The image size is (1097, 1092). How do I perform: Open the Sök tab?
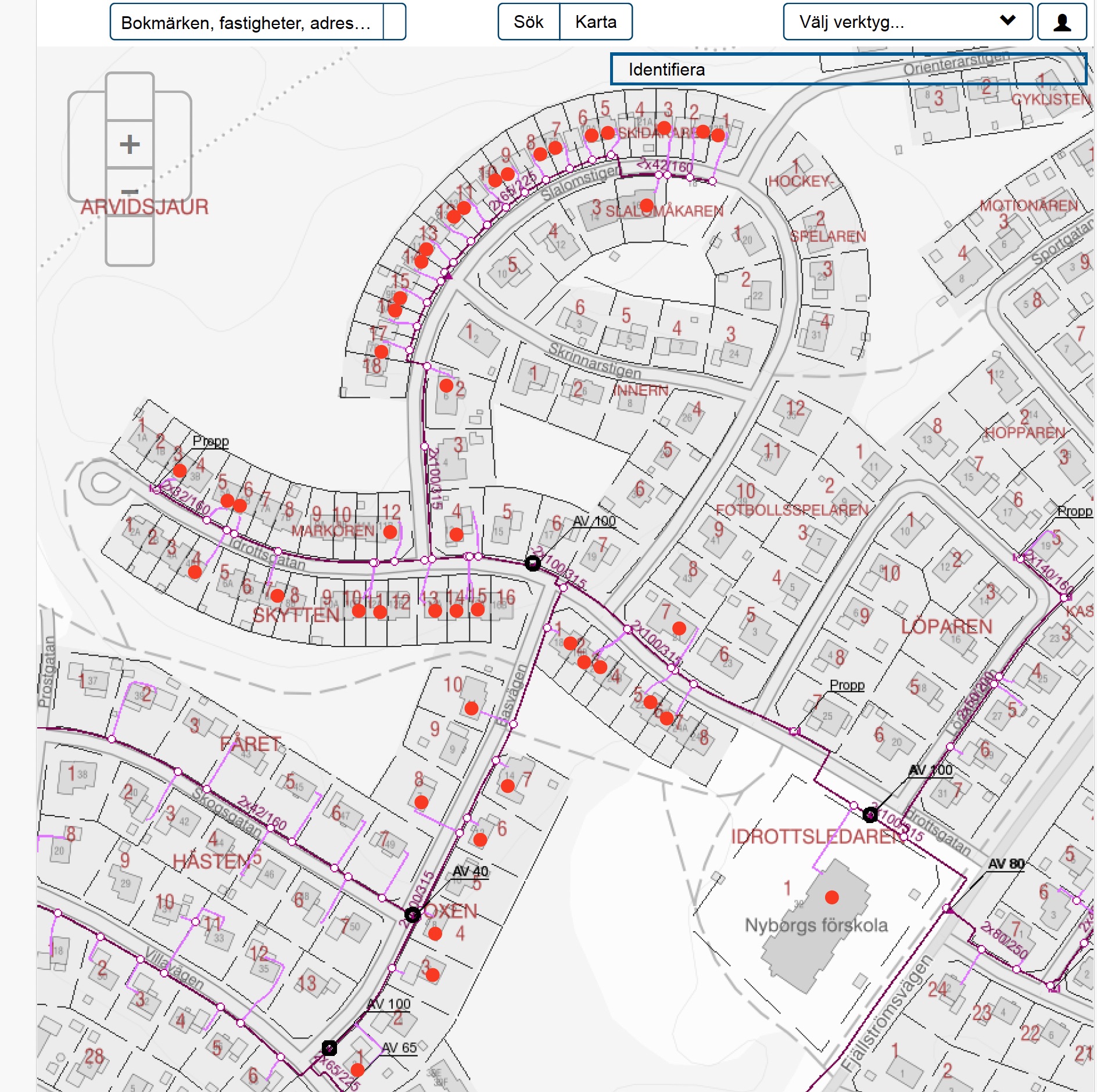[x=529, y=22]
